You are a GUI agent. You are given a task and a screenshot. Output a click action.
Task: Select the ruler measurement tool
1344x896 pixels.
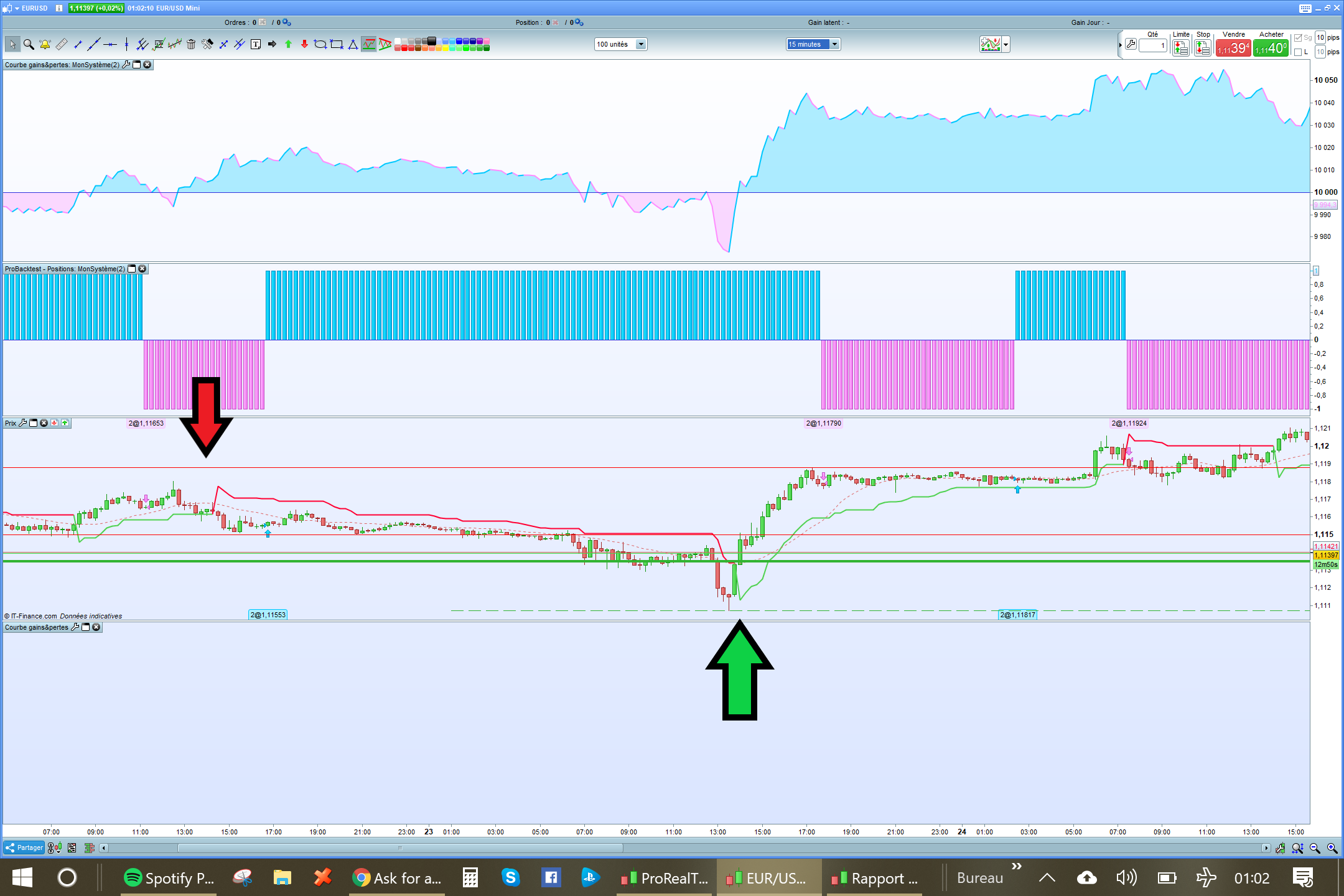(x=61, y=44)
